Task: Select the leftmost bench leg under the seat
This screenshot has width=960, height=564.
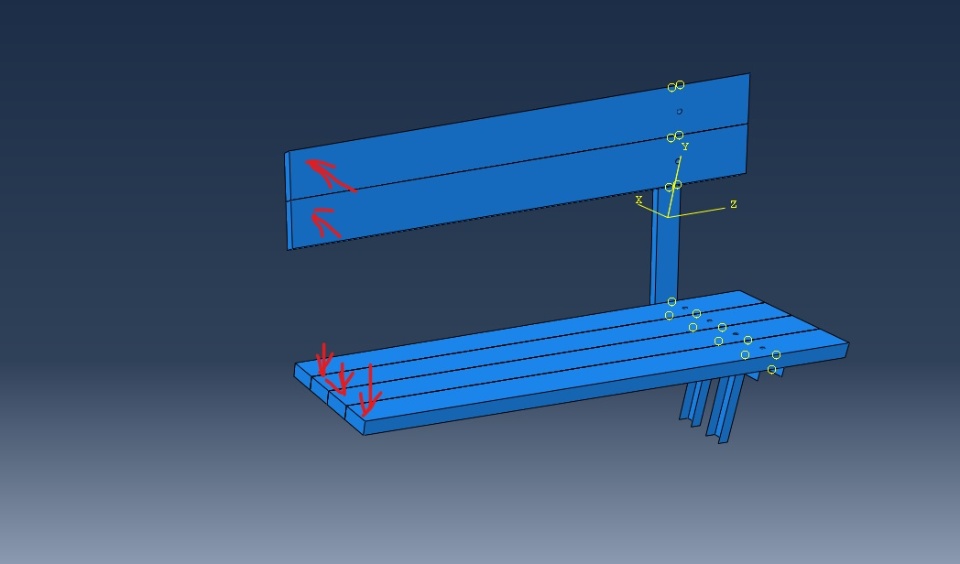Action: (695, 403)
